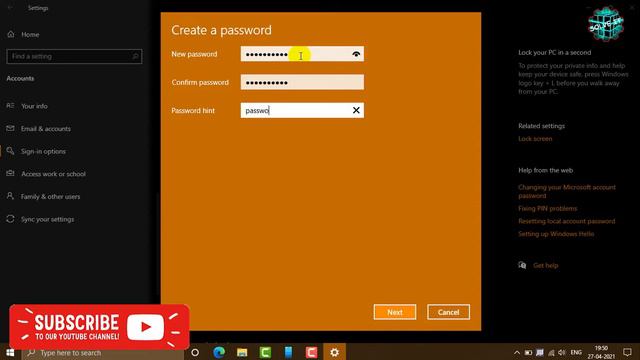Image resolution: width=640 pixels, height=360 pixels.
Task: Open the Lock screen related setting
Action: click(x=535, y=139)
